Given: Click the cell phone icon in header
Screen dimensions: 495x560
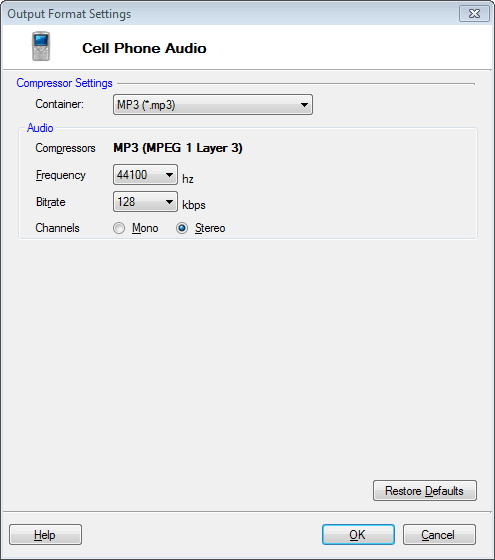Looking at the screenshot, I should tap(41, 46).
